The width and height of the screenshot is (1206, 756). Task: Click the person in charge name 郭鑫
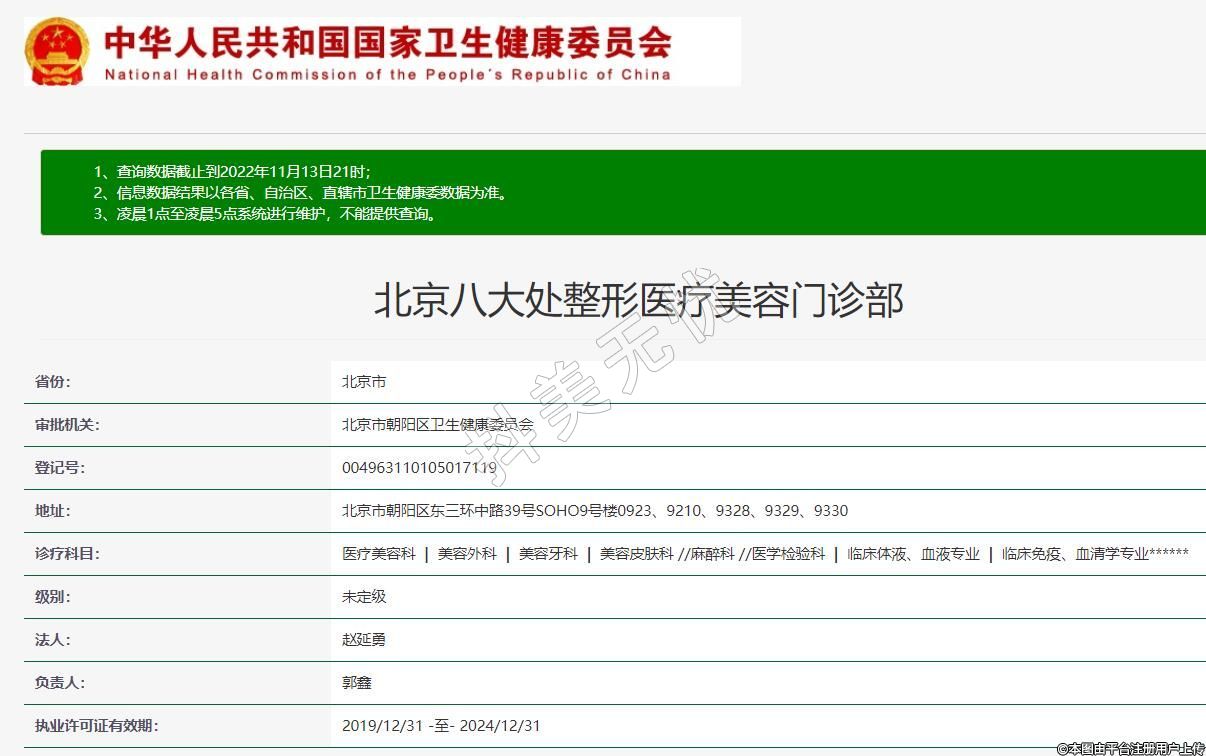coord(357,683)
